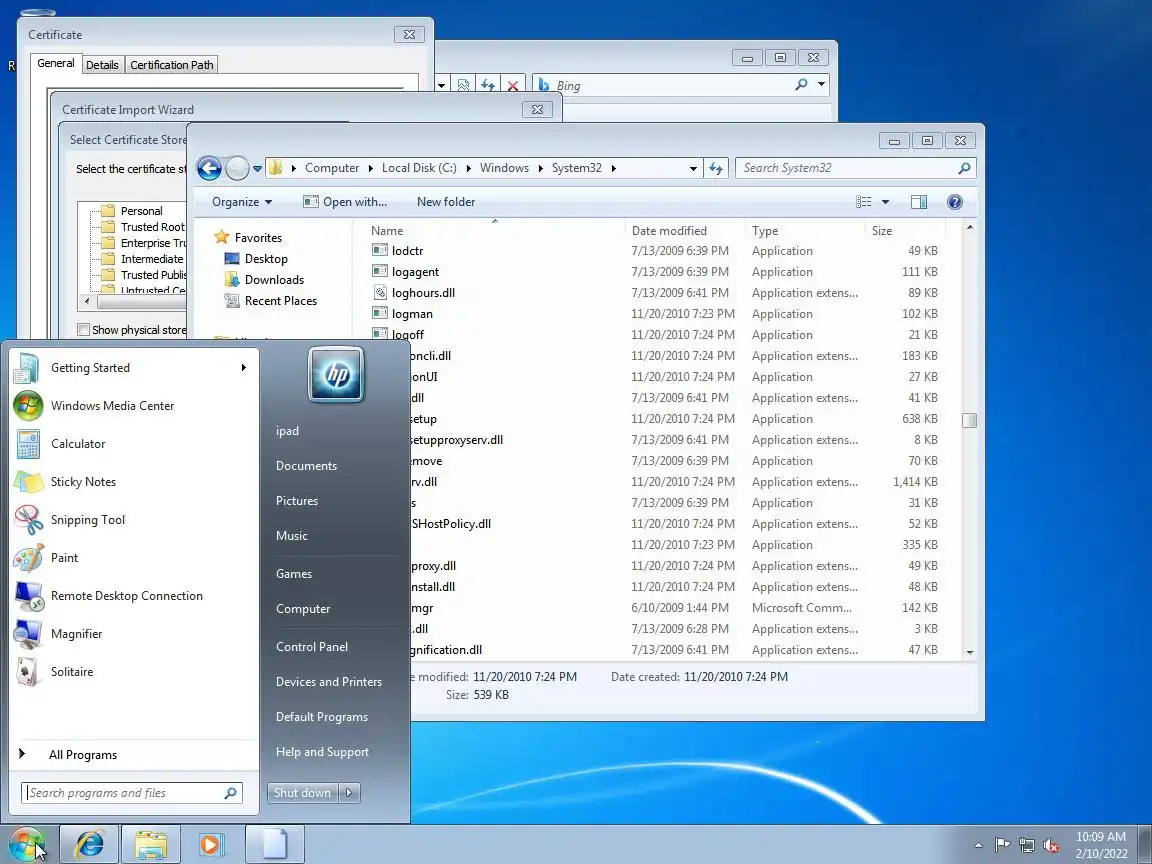The image size is (1152, 864).
Task: Click the search magnifier in System32 box
Action: [x=964, y=168]
